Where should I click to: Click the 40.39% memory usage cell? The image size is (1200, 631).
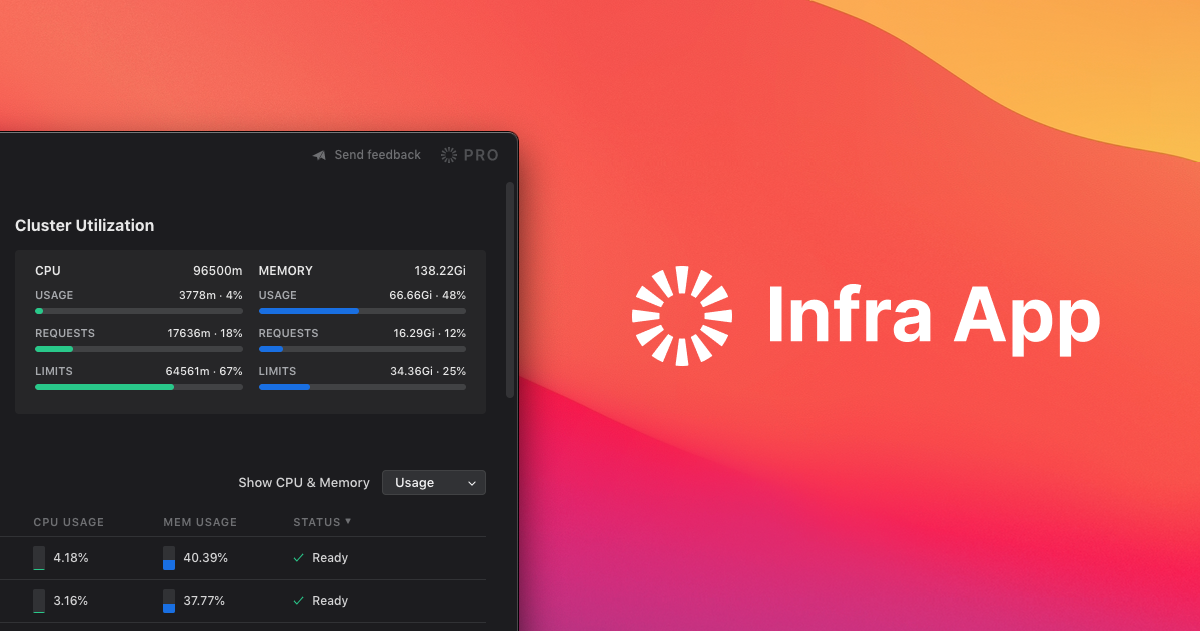[205, 558]
